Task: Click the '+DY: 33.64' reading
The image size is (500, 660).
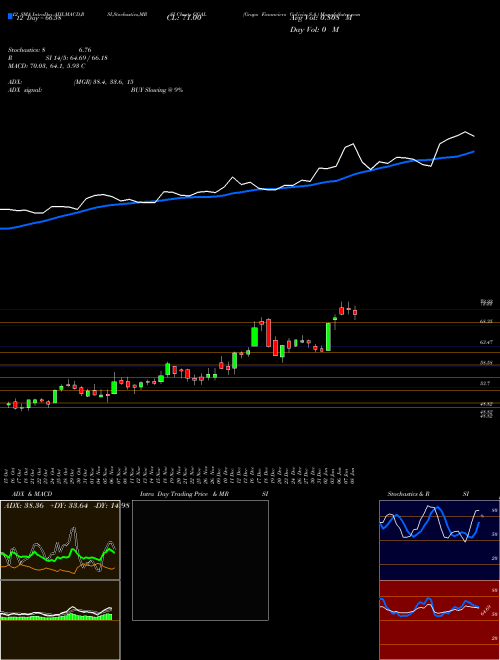Action: coord(69,506)
